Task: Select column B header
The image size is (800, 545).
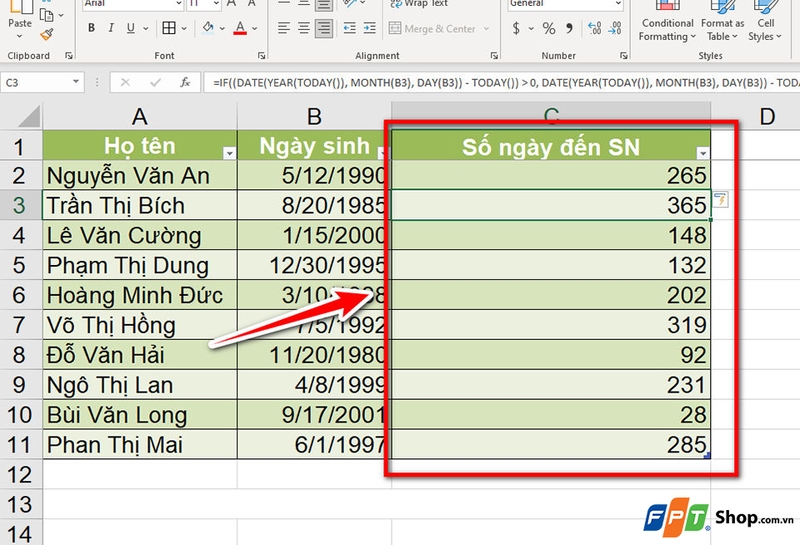Action: pyautogui.click(x=314, y=116)
